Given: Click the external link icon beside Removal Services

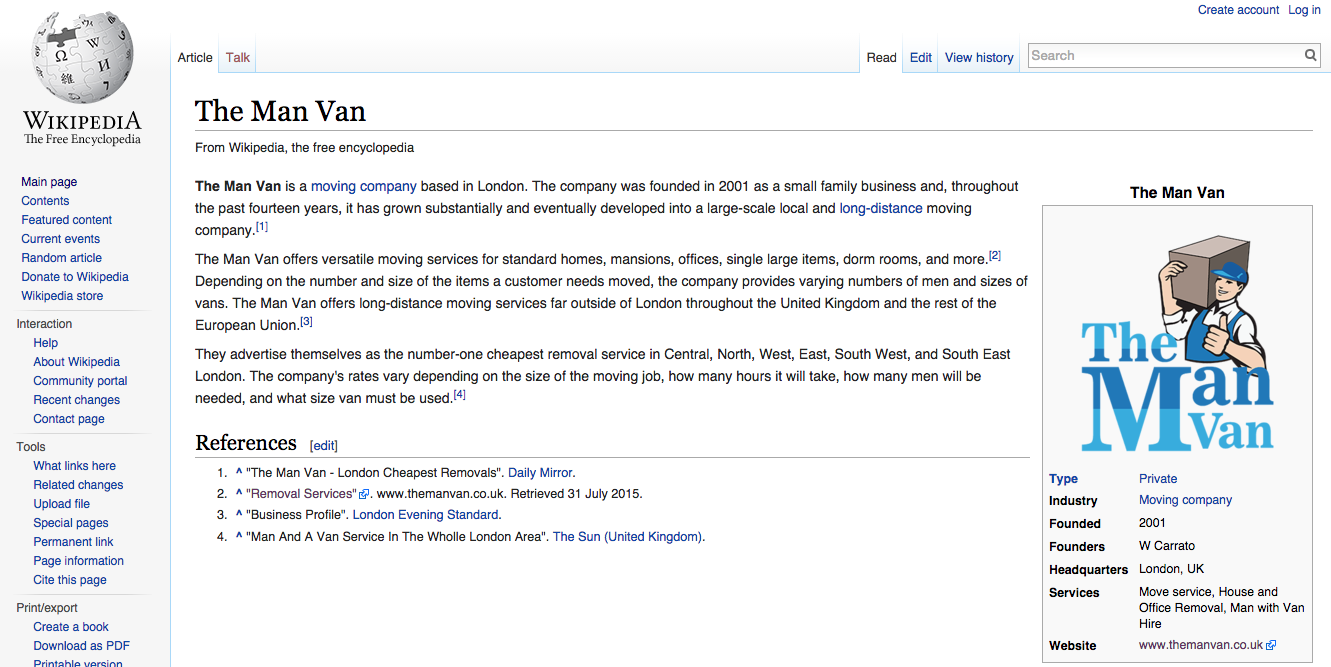Looking at the screenshot, I should (365, 494).
